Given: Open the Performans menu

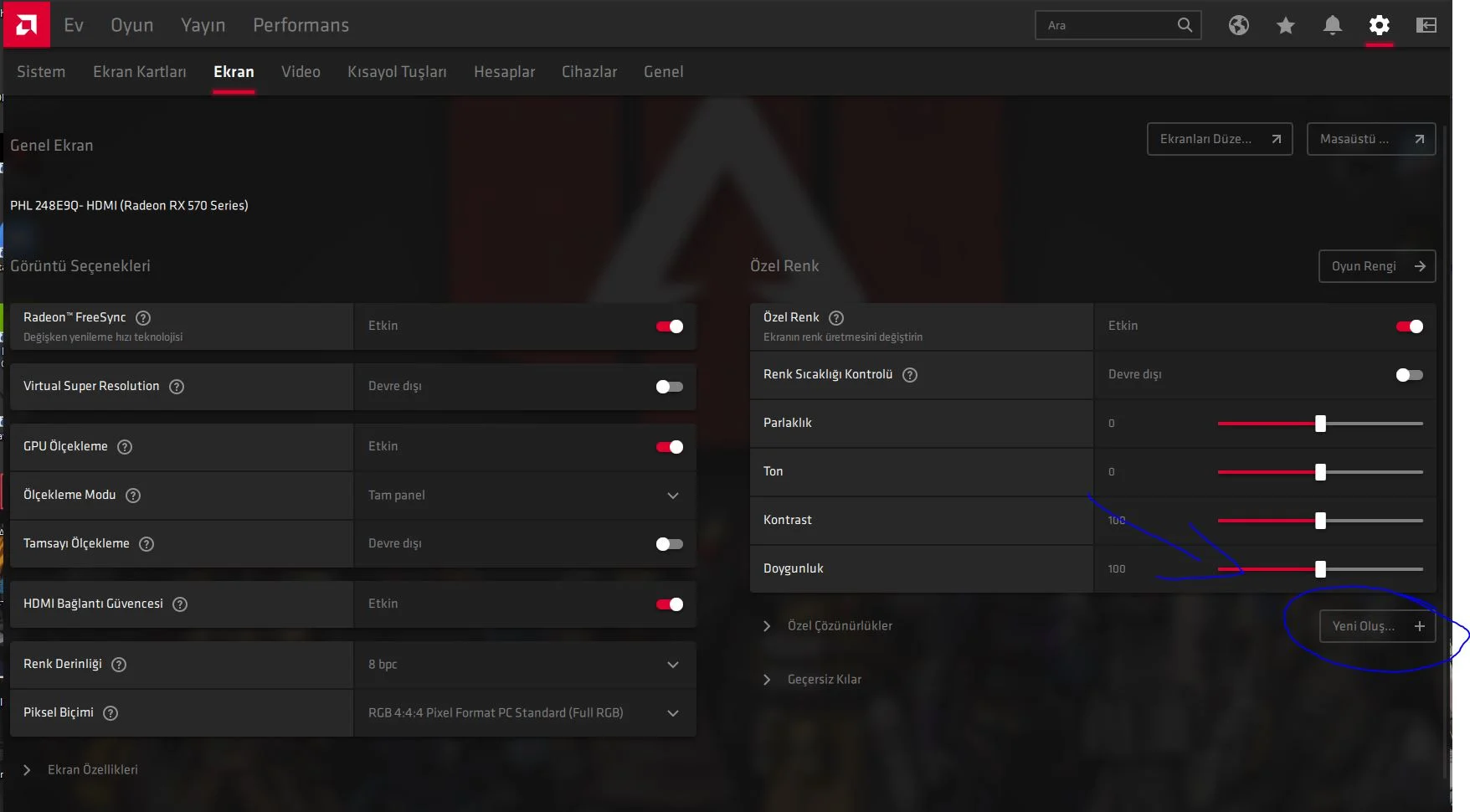Looking at the screenshot, I should pos(301,25).
